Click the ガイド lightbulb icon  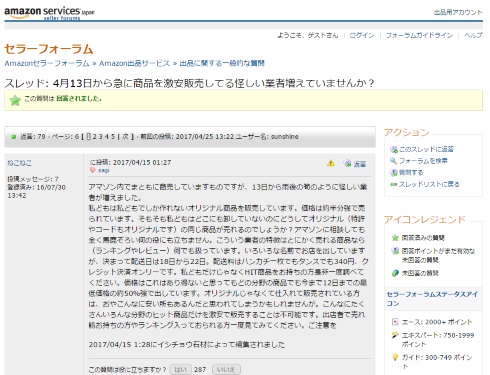click(x=395, y=357)
